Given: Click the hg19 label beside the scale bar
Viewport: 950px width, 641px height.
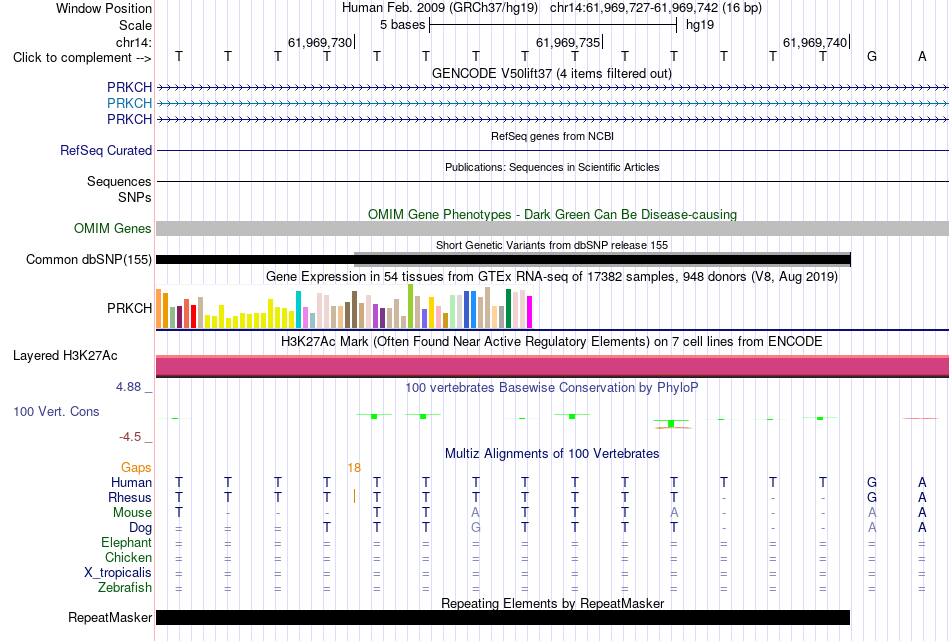Looking at the screenshot, I should (x=700, y=25).
